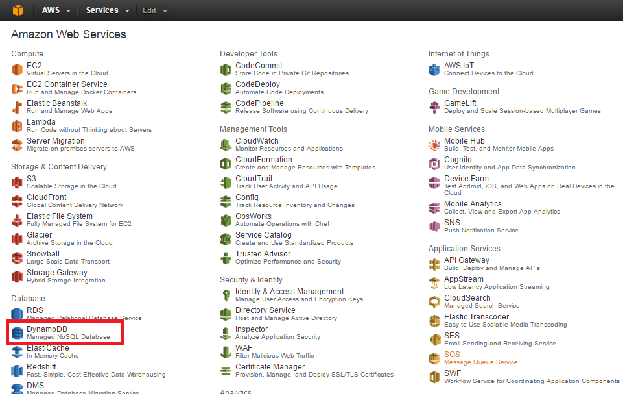Open the Lambda service link
The width and height of the screenshot is (623, 394).
41,122
